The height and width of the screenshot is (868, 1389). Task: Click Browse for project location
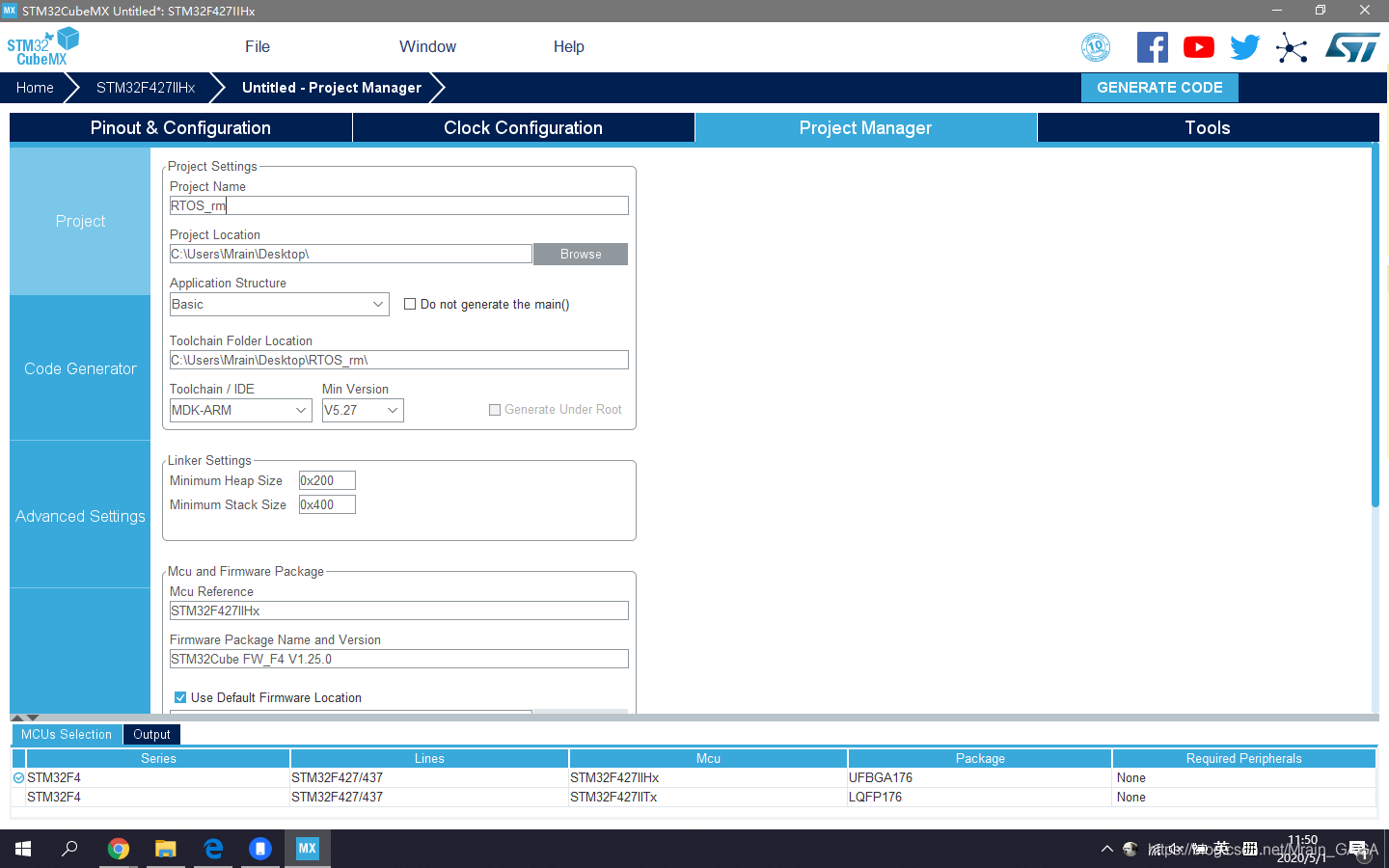point(581,254)
